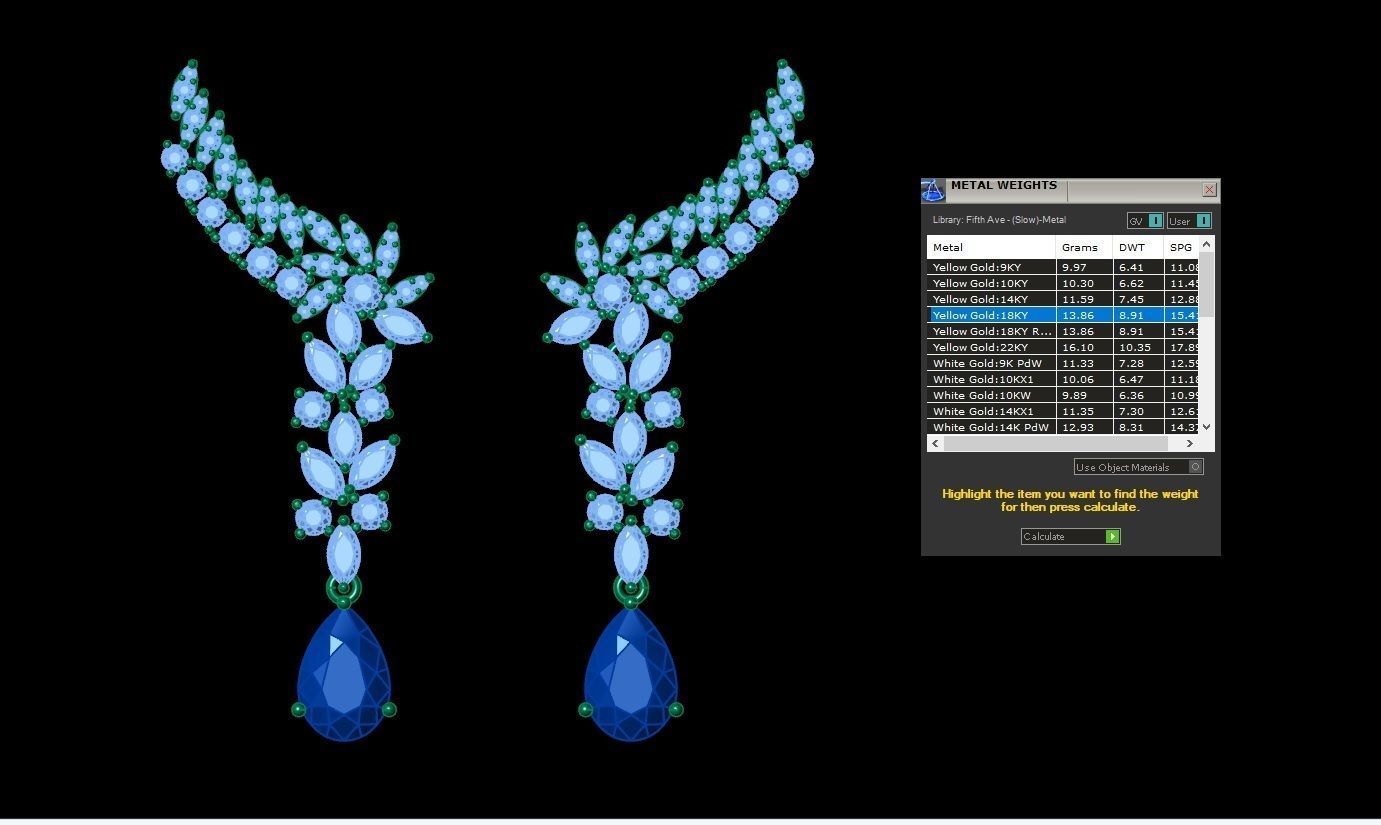
Task: Click the horizontal scrollbar thumb
Action: (x=1055, y=443)
